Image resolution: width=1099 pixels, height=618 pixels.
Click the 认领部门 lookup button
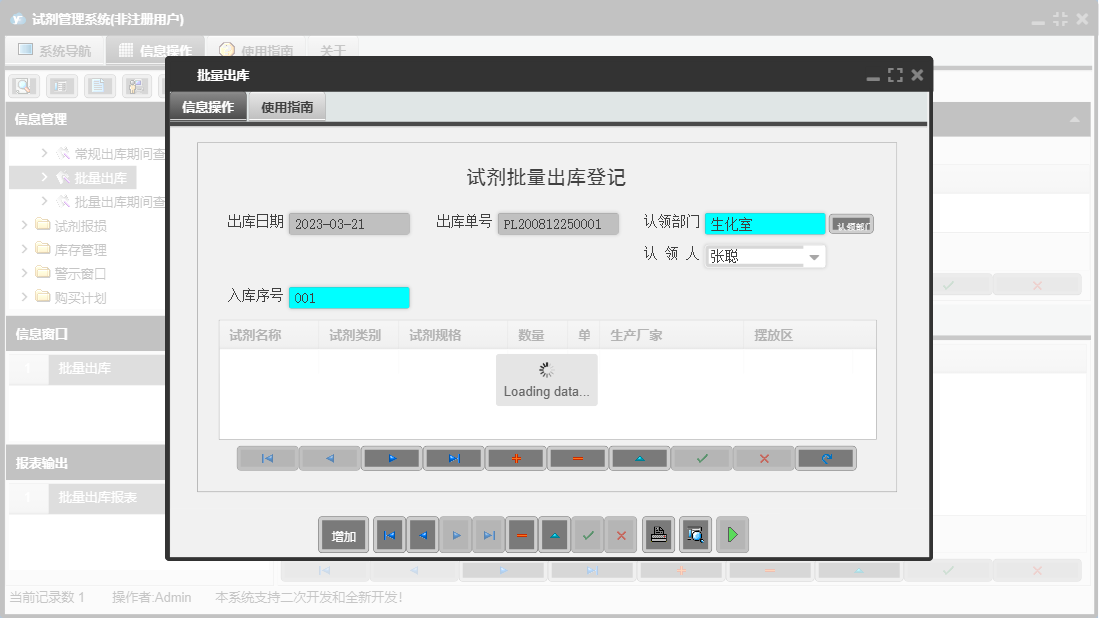coord(850,223)
